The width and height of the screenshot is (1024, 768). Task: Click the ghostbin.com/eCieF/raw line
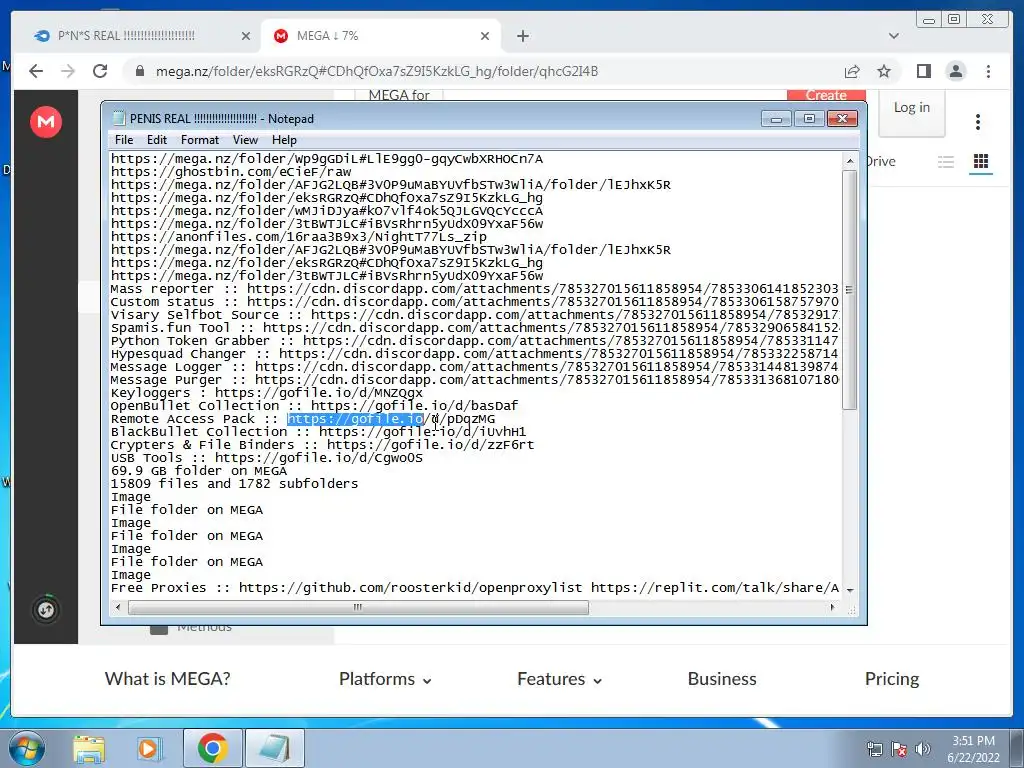click(x=231, y=172)
